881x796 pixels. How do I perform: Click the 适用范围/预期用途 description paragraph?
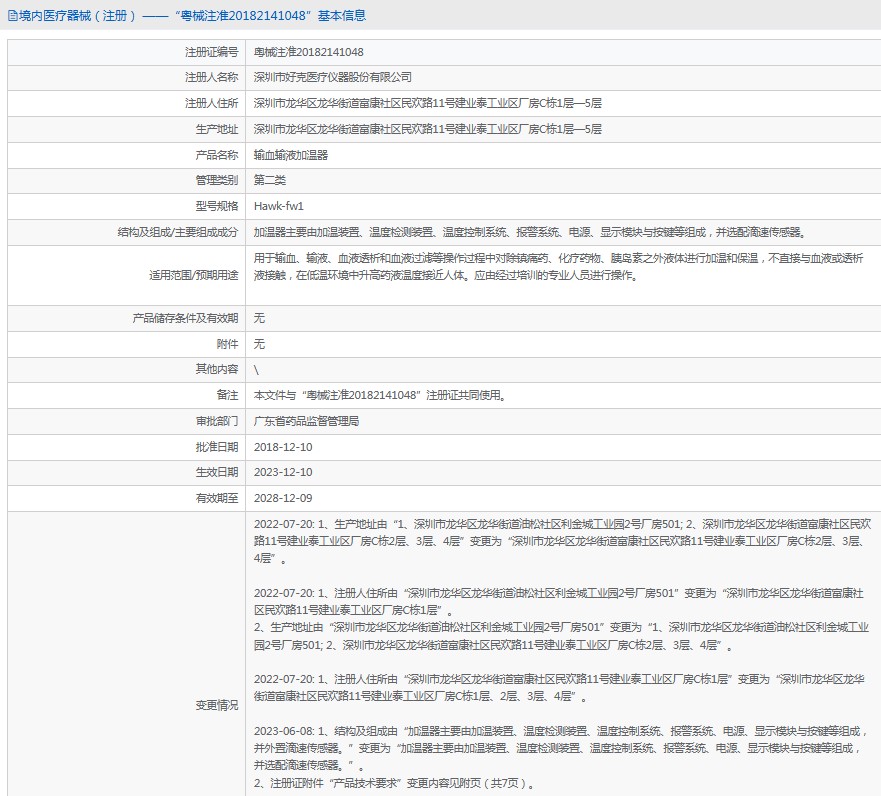[560, 266]
